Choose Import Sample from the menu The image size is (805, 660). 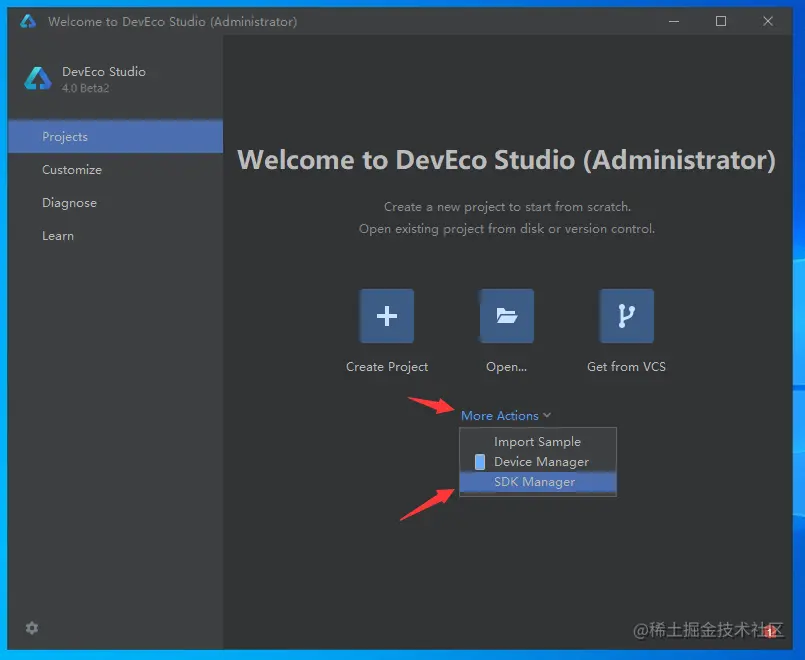538,442
